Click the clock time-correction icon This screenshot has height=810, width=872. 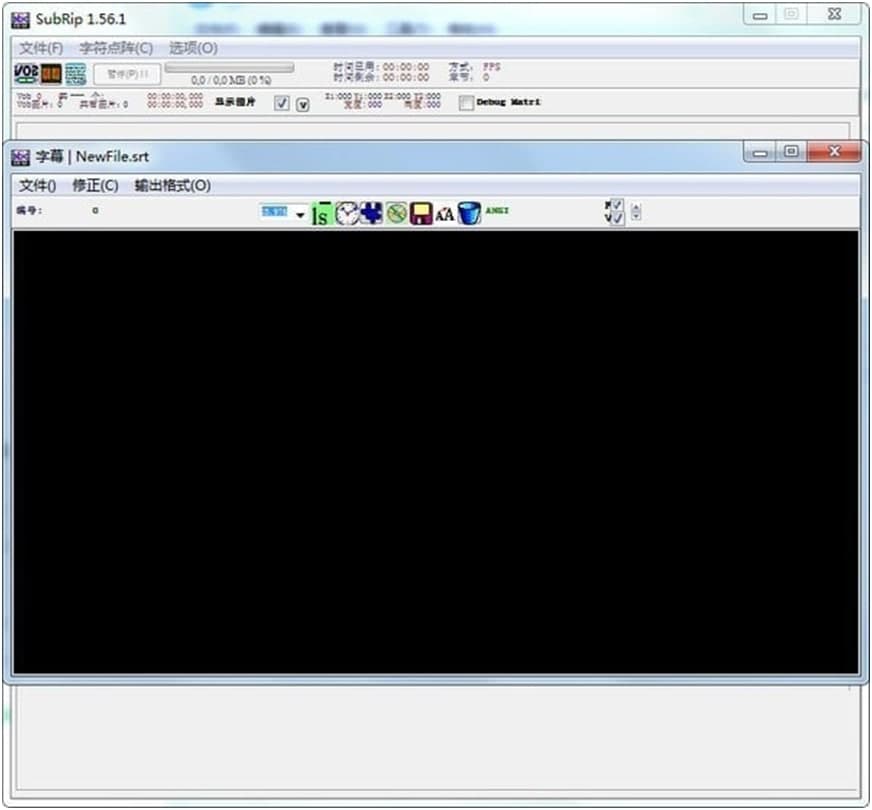[x=346, y=213]
